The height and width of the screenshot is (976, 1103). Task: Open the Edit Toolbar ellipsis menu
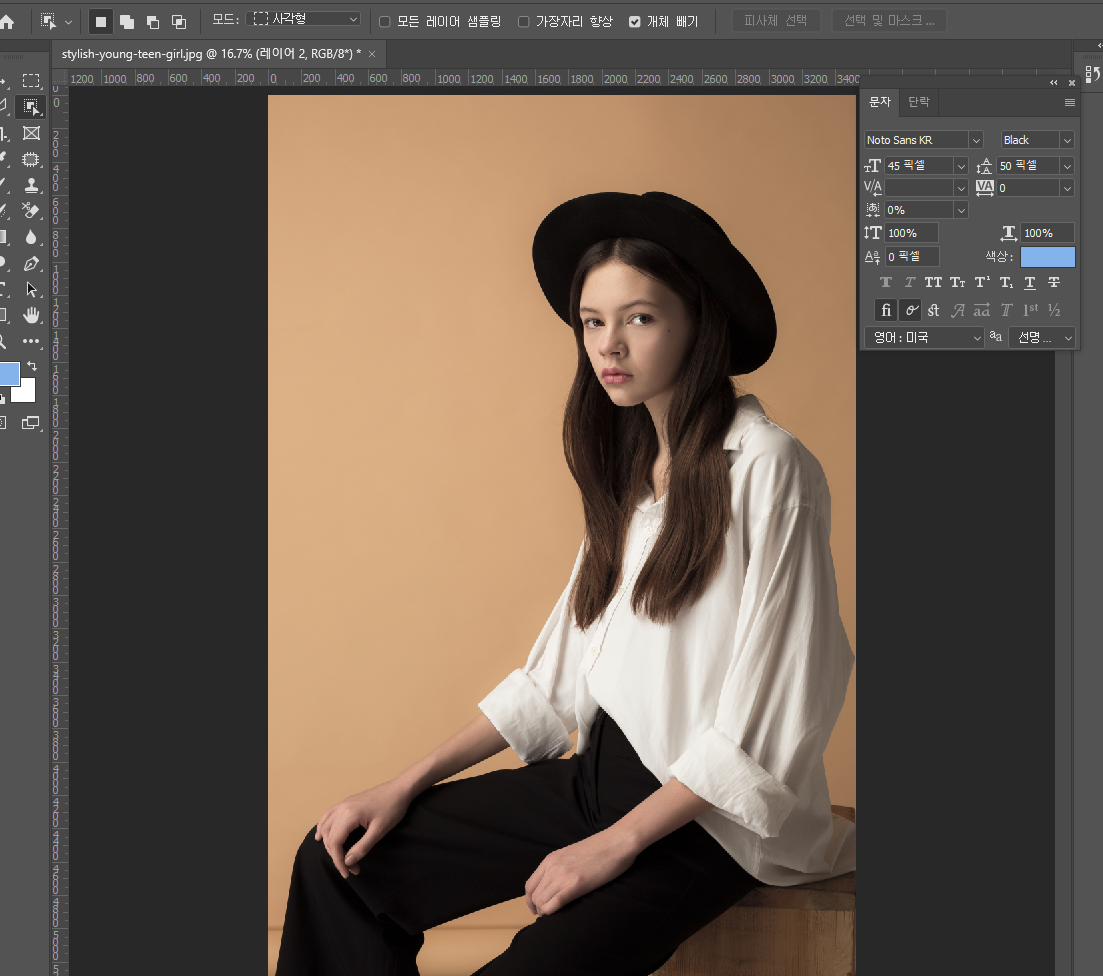pos(31,341)
